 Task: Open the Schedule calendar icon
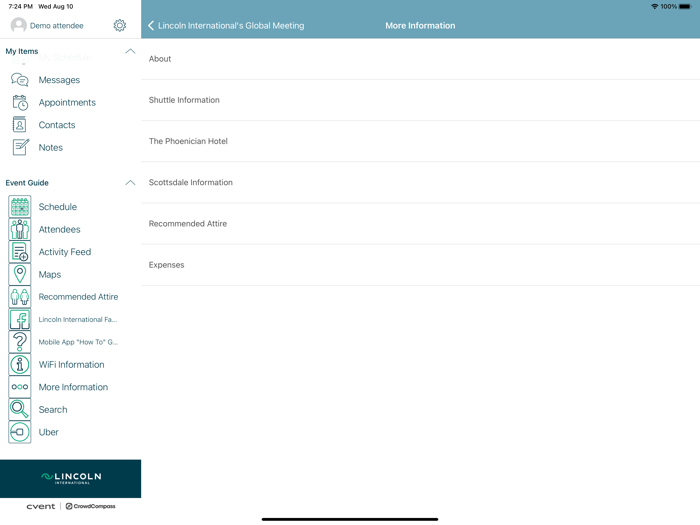(20, 207)
